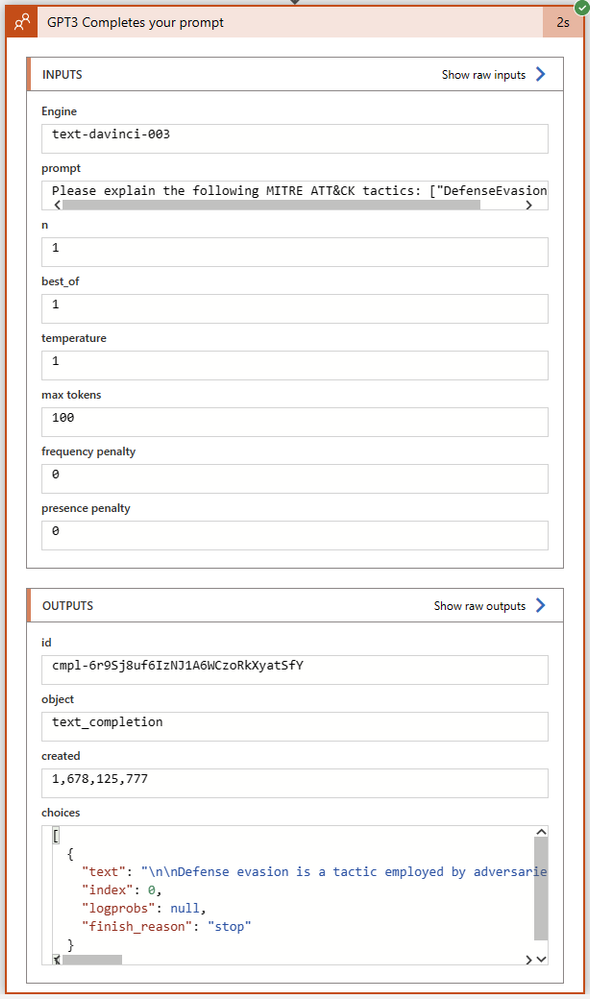
Task: Select the Engine field showing text-davinci-003
Action: tap(293, 138)
